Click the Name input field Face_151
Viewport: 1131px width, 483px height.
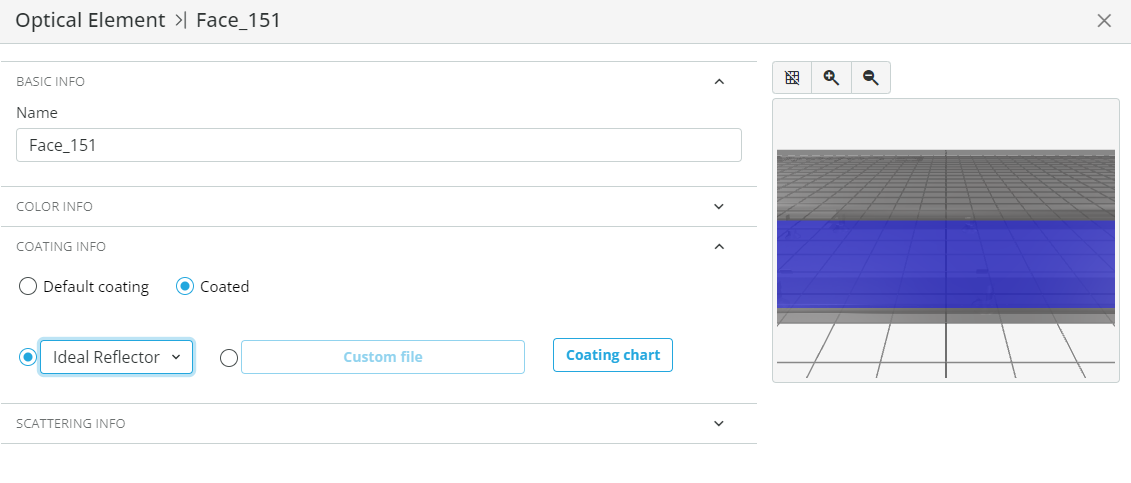(x=379, y=145)
